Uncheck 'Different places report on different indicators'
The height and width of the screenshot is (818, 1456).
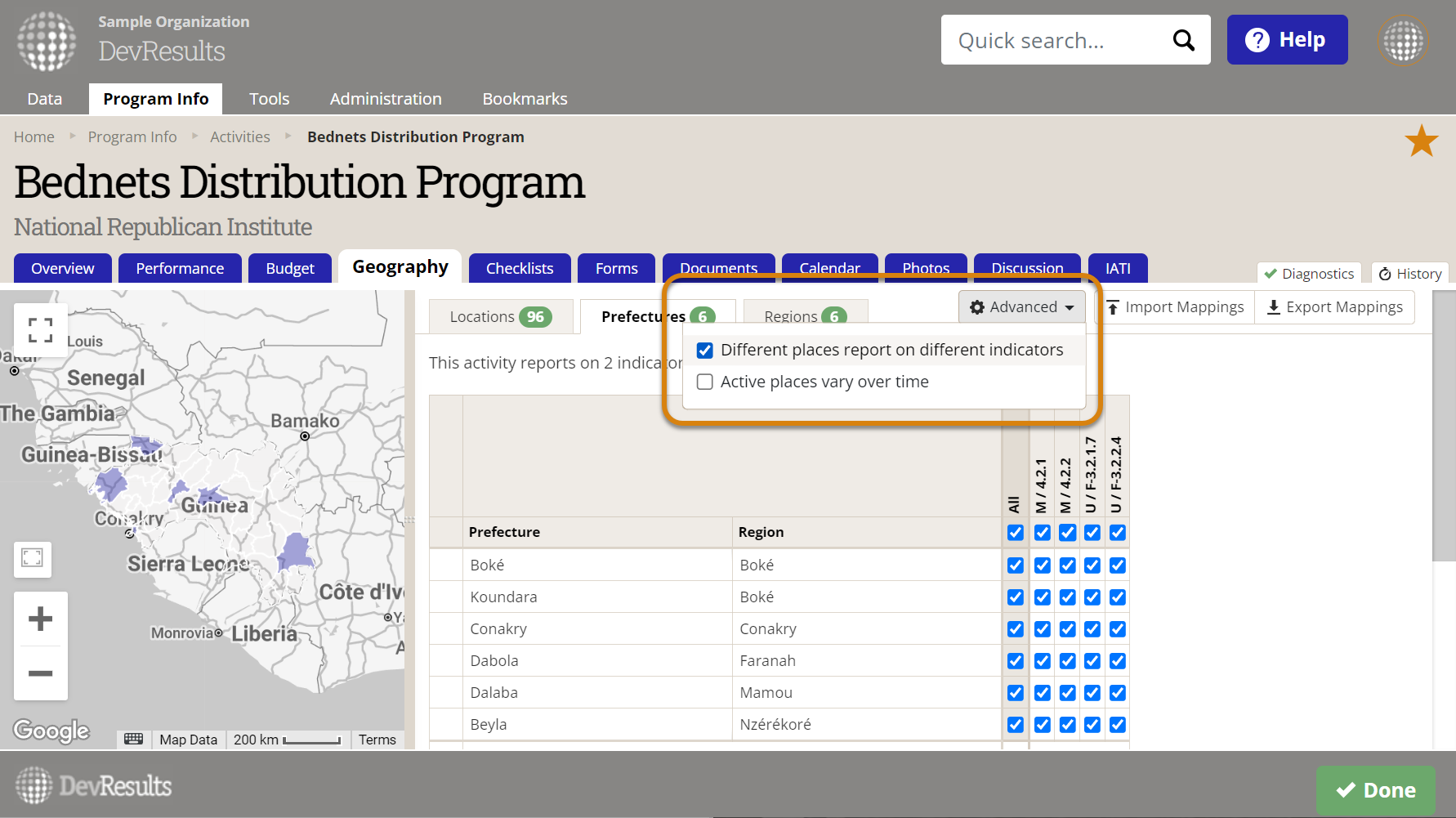(x=705, y=351)
